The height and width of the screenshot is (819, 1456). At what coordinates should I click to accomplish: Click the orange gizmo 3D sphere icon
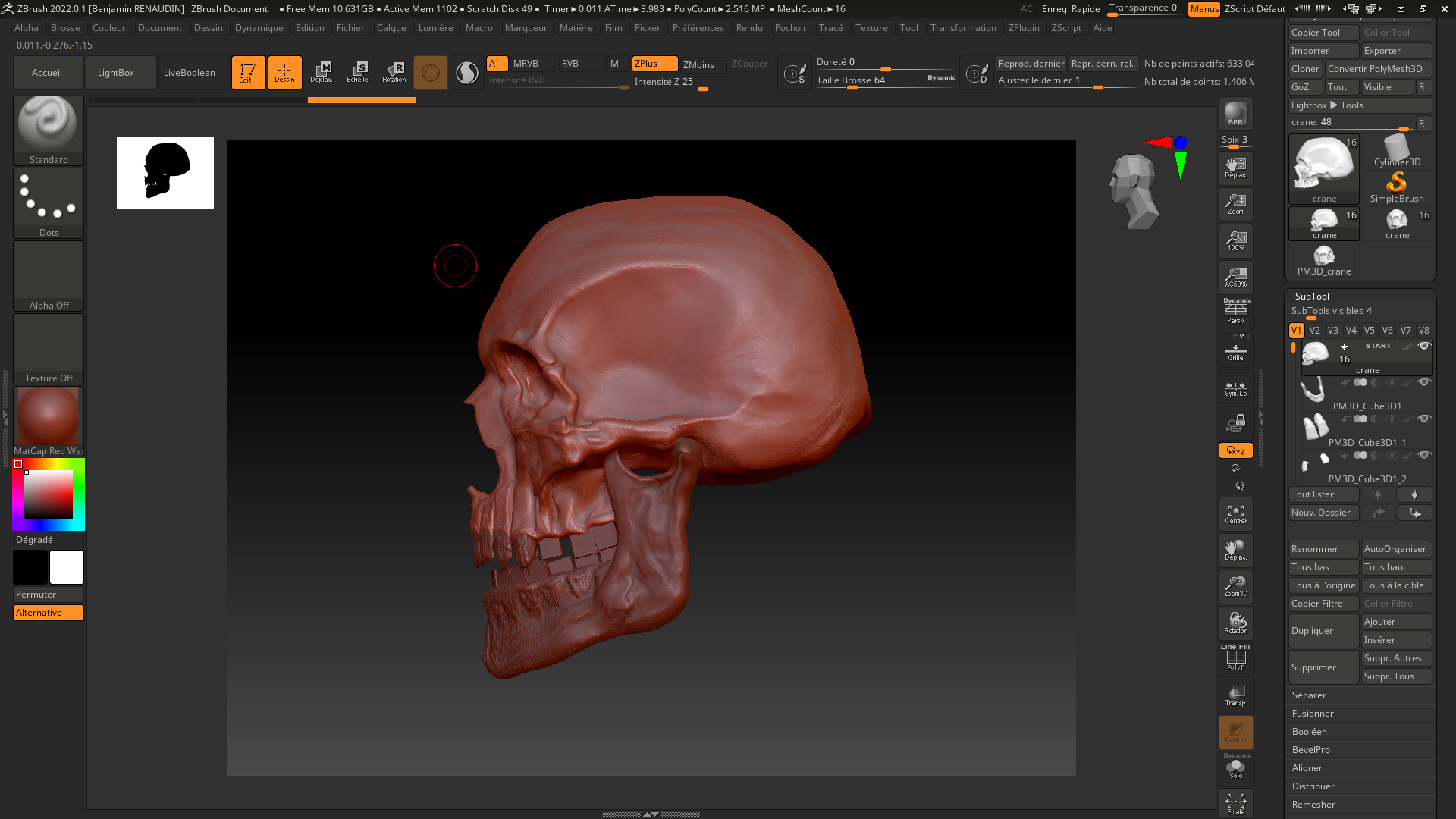coord(431,73)
